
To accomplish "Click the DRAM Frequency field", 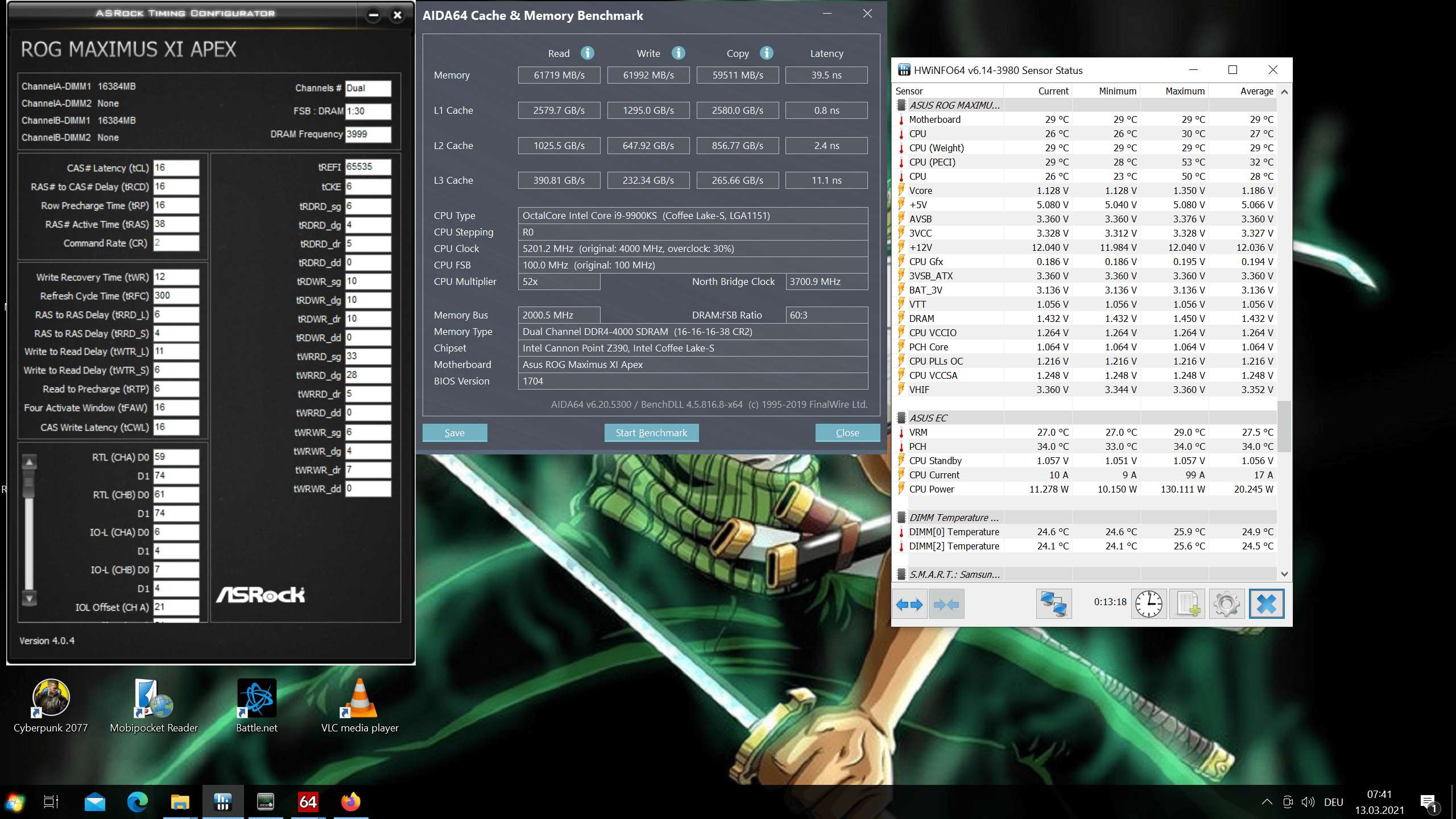I will pyautogui.click(x=368, y=134).
